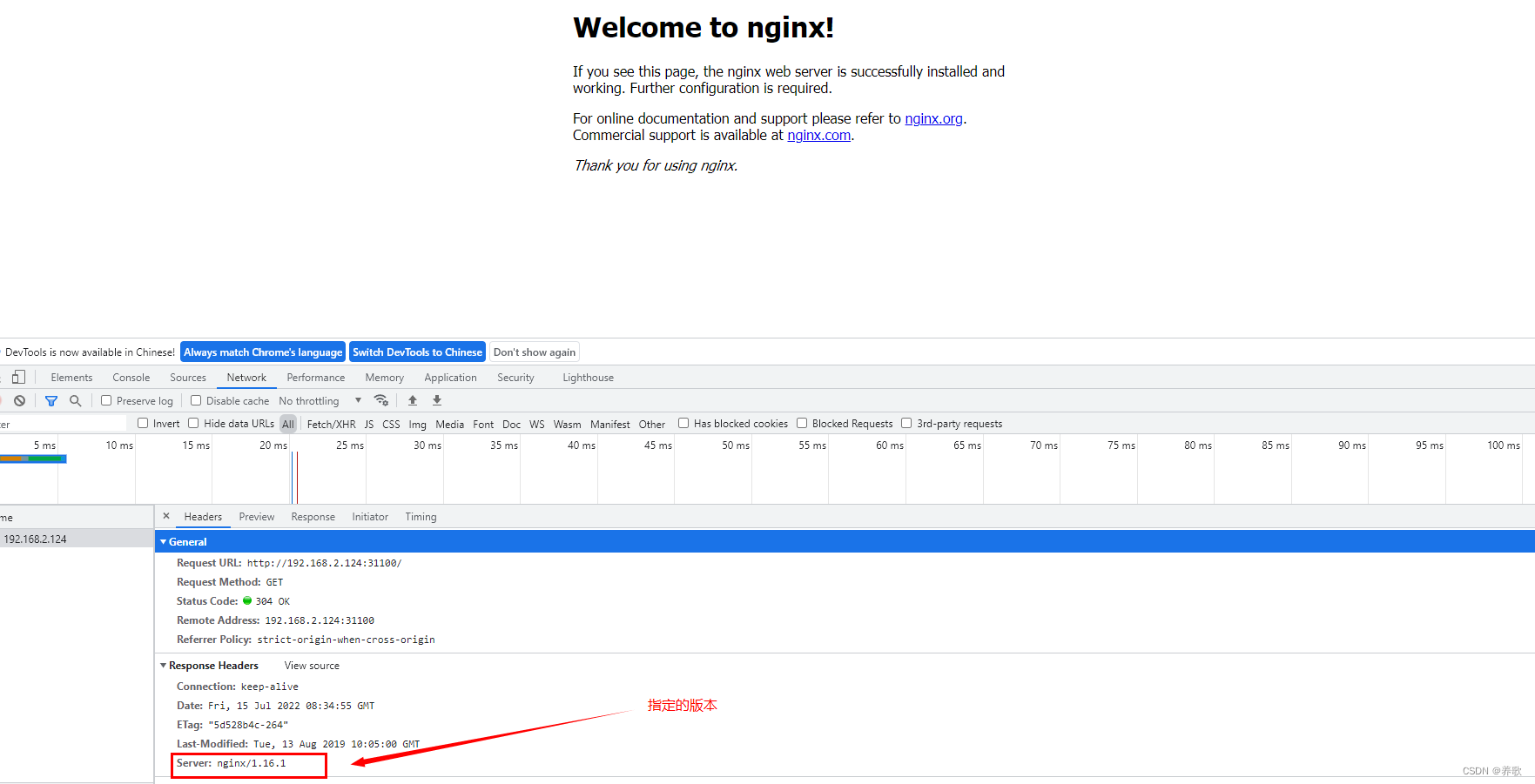The width and height of the screenshot is (1535, 784).
Task: Collapse the Response Headers section
Action: point(163,665)
